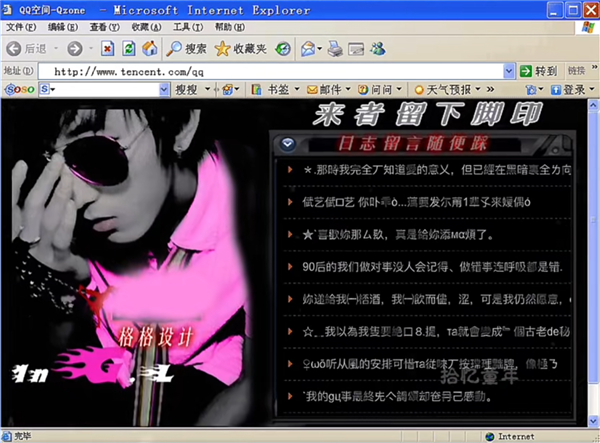The width and height of the screenshot is (600, 443).
Task: Click the IE page icon in title bar
Action: coord(7,10)
